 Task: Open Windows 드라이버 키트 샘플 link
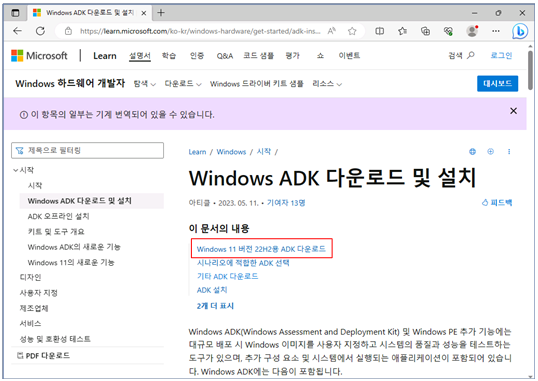[x=257, y=84]
